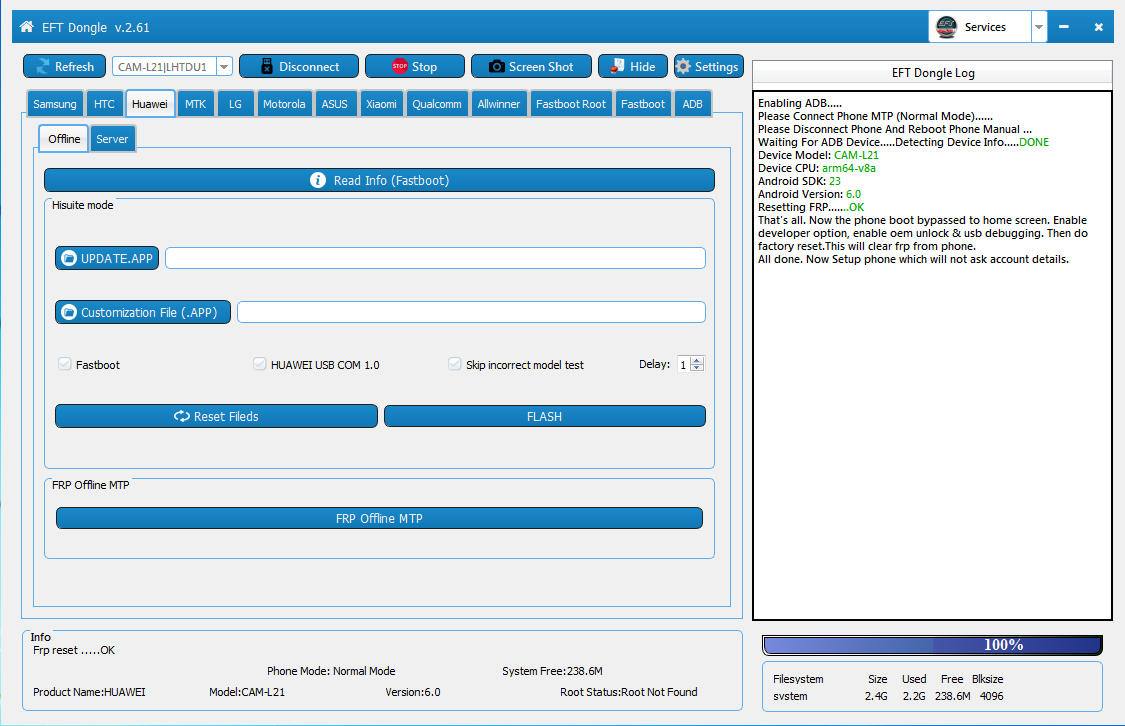Image resolution: width=1125 pixels, height=726 pixels.
Task: Click the EFT logo icon beside Services
Action: (x=946, y=27)
